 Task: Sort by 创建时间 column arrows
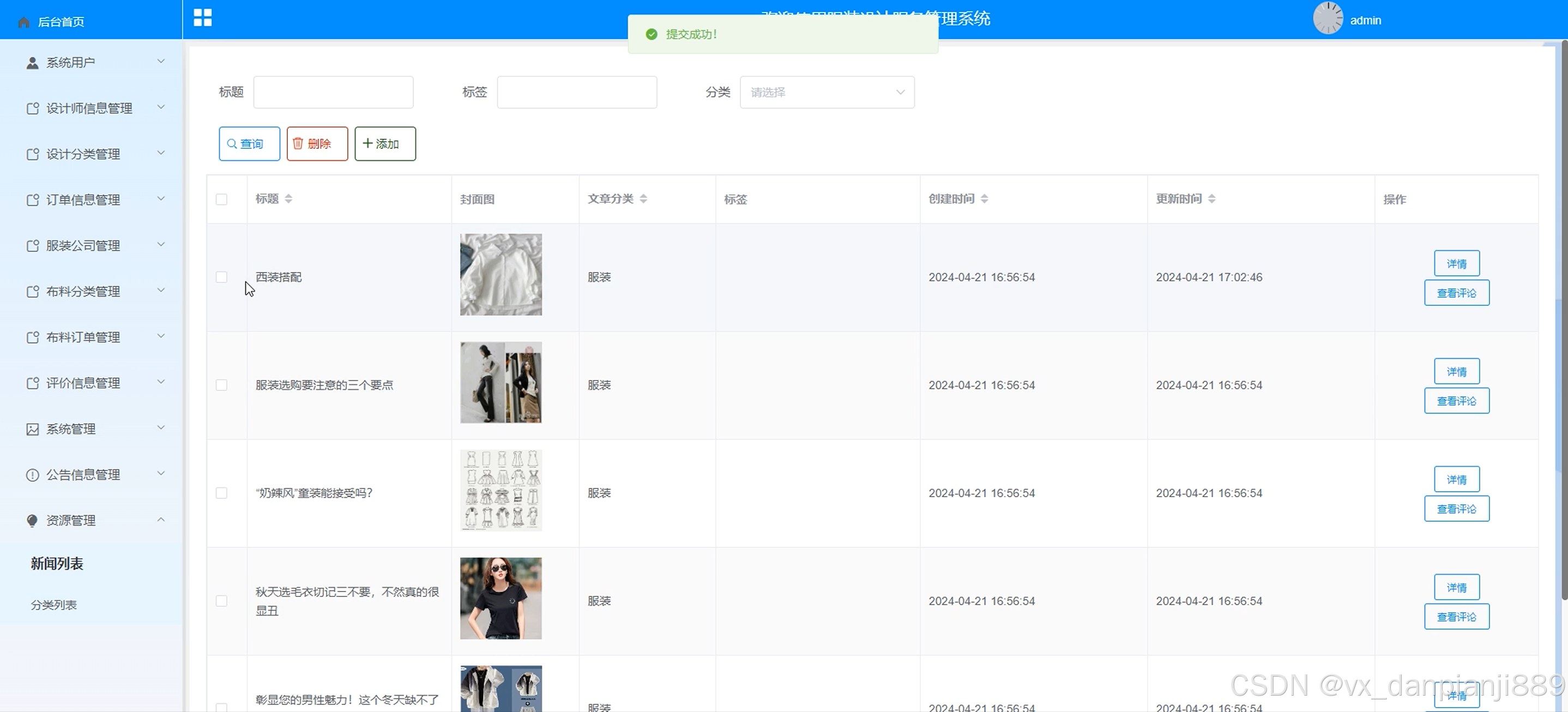click(x=984, y=199)
